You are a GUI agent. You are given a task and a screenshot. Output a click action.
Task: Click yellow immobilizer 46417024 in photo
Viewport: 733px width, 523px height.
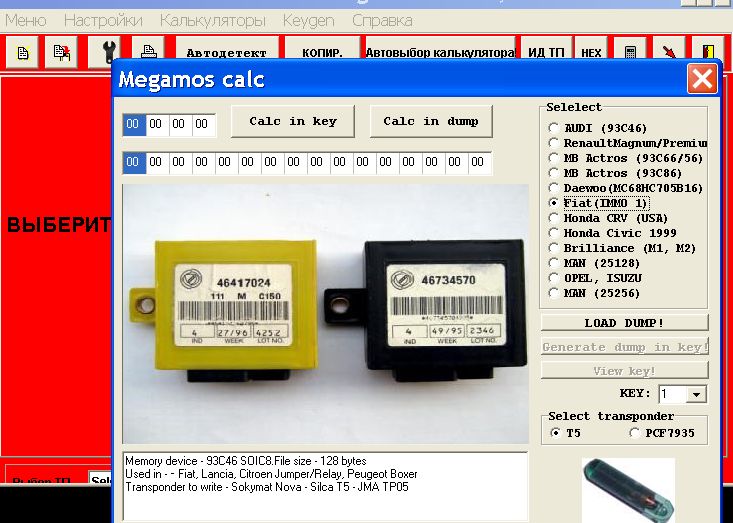[223, 310]
